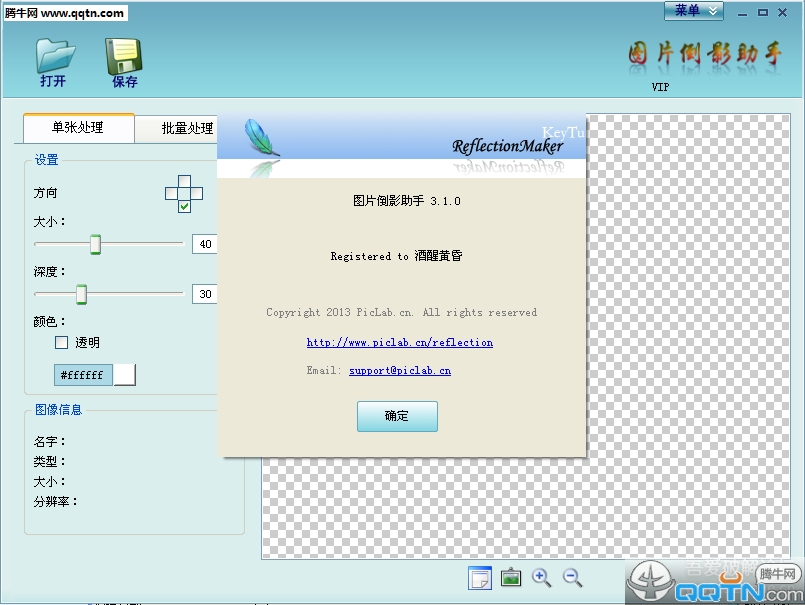Toggle the checked bottom direction box
The height and width of the screenshot is (605, 805).
(184, 206)
